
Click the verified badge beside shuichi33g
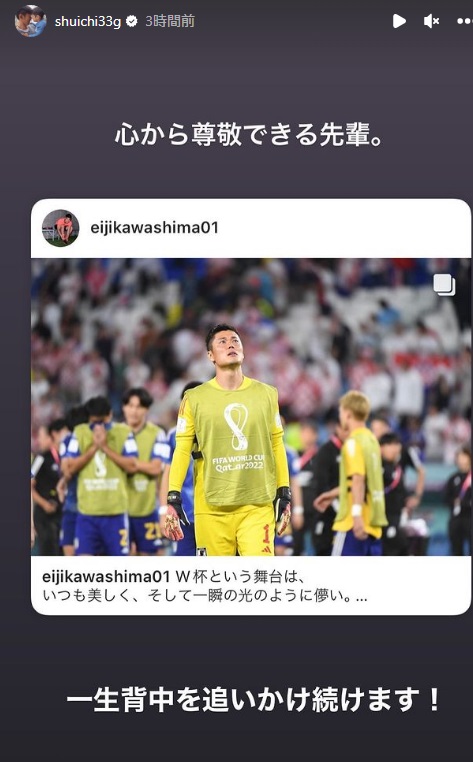(131, 21)
